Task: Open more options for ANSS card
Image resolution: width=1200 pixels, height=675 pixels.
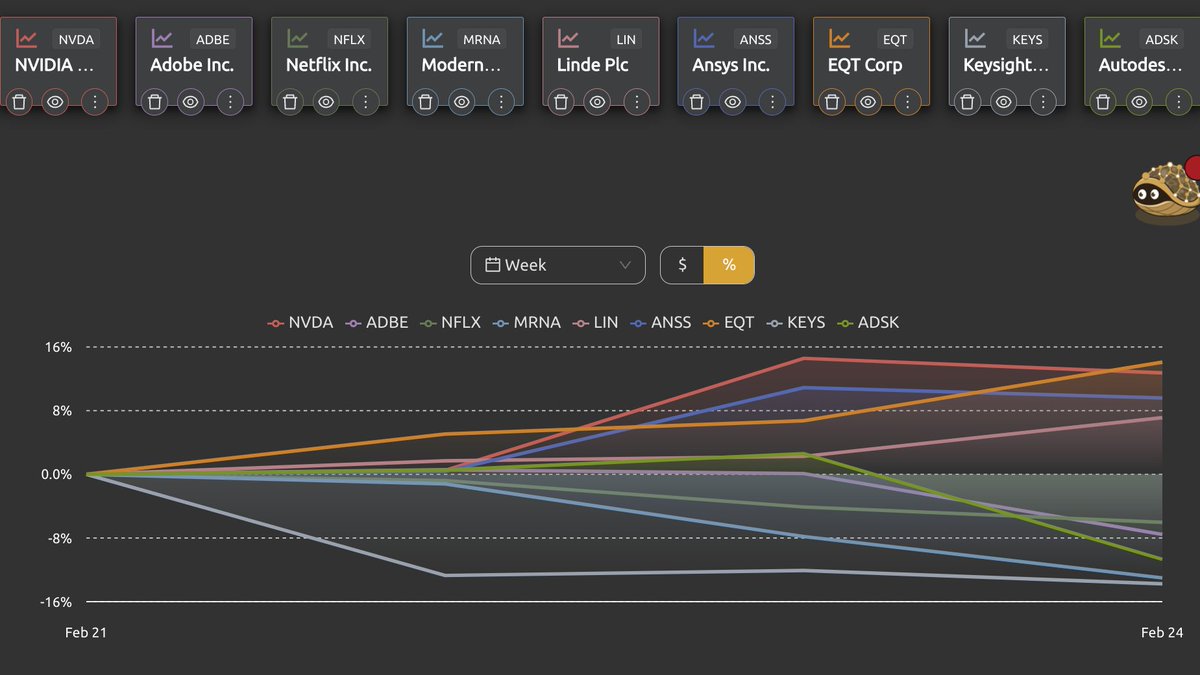Action: [772, 102]
